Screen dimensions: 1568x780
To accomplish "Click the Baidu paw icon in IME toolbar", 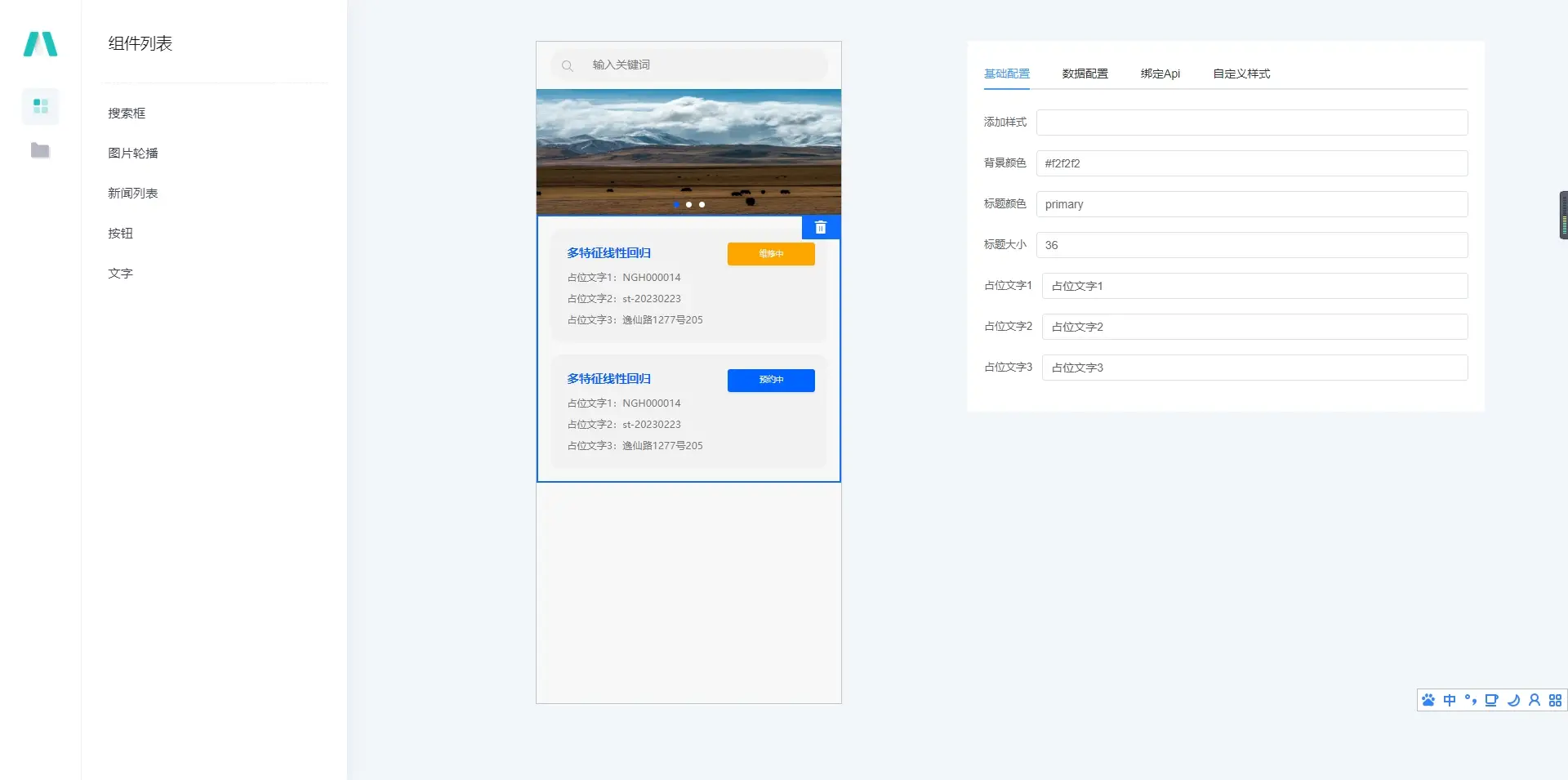I will [1428, 700].
